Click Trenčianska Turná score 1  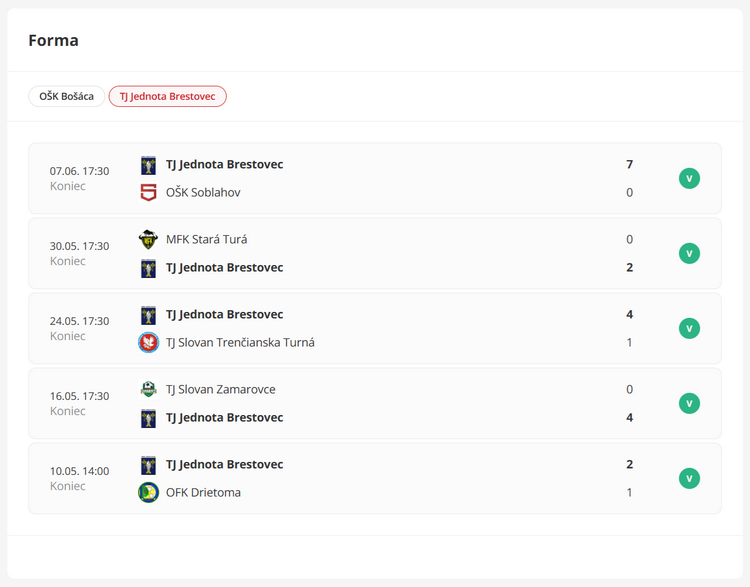pos(629,343)
